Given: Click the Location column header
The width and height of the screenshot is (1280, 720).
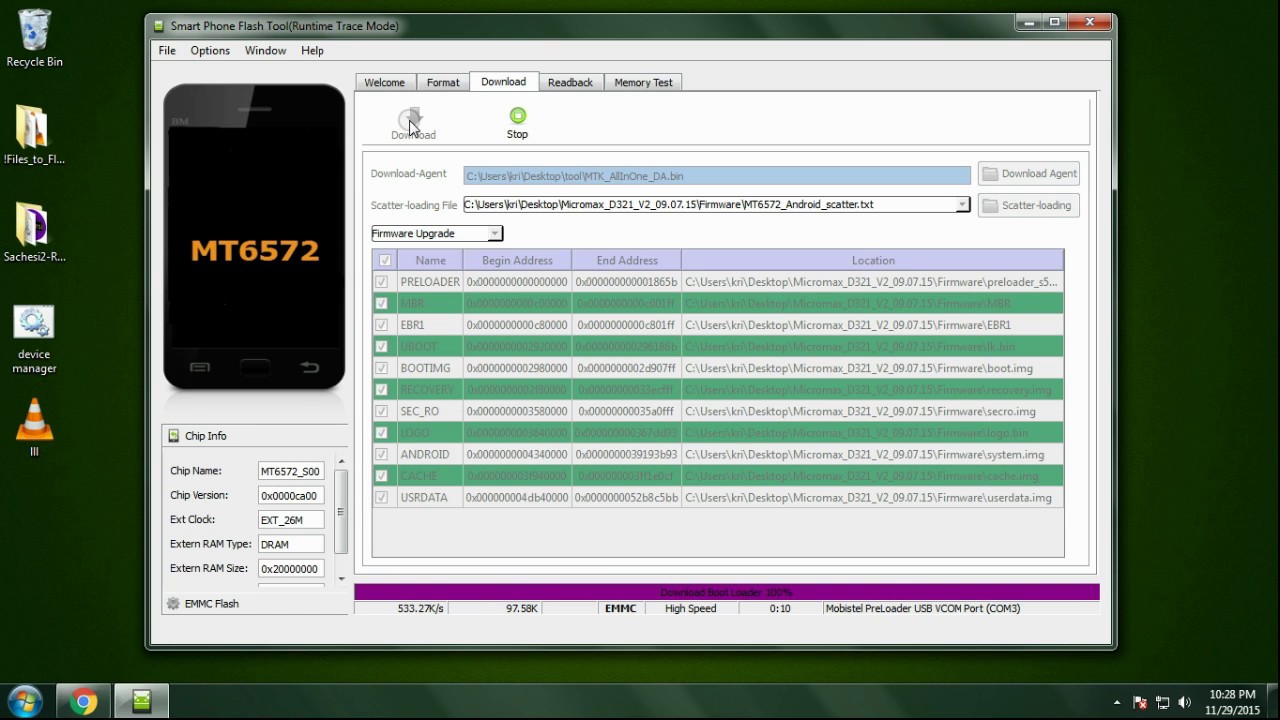Looking at the screenshot, I should [x=873, y=261].
